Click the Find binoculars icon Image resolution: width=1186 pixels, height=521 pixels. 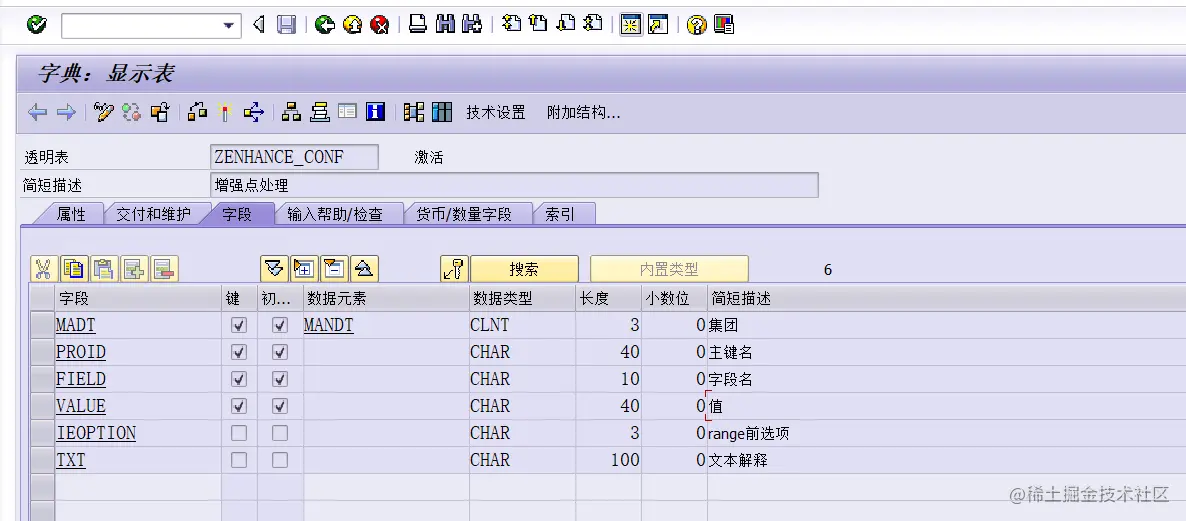point(446,24)
